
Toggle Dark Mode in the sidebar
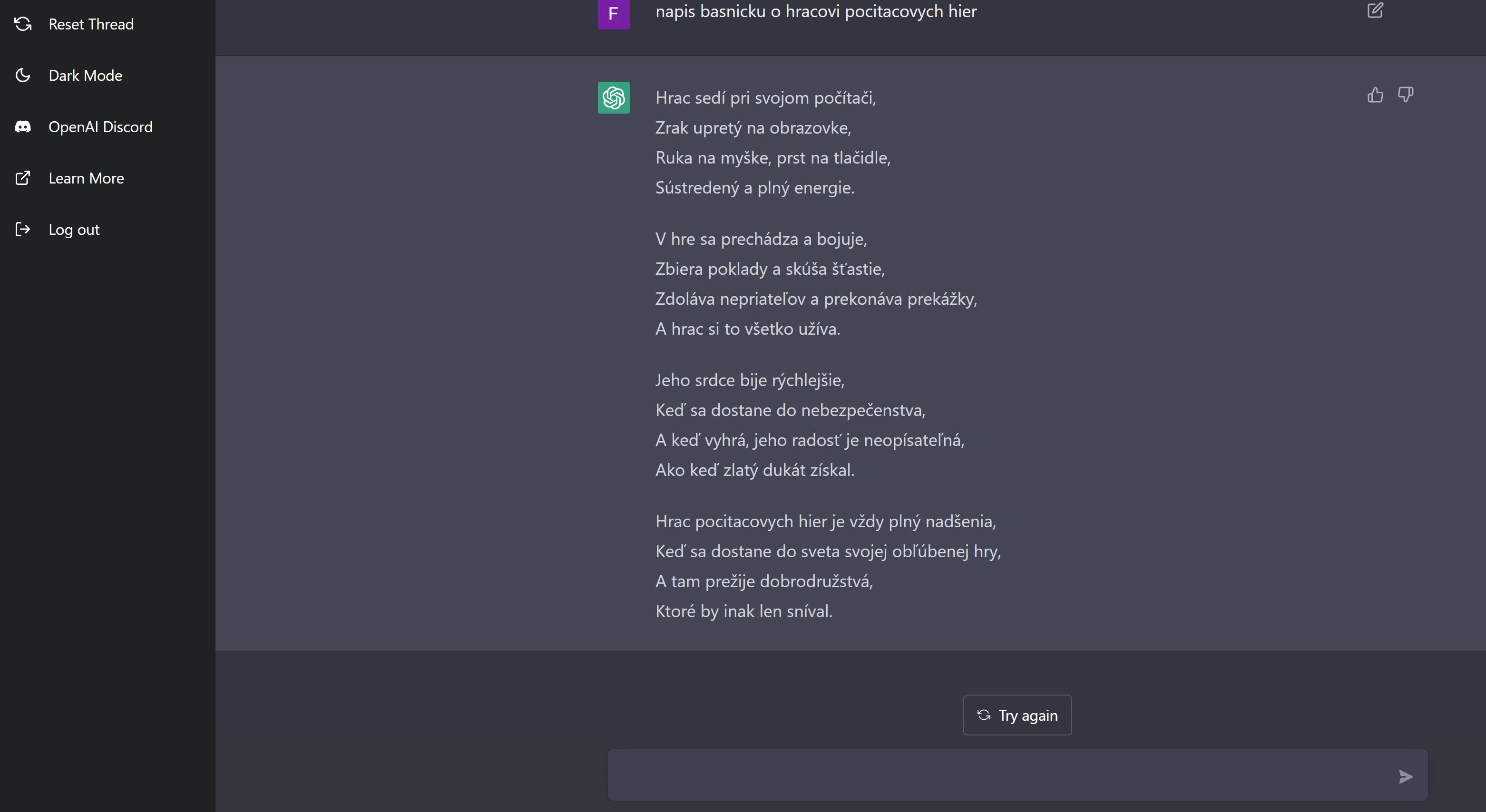(x=108, y=76)
